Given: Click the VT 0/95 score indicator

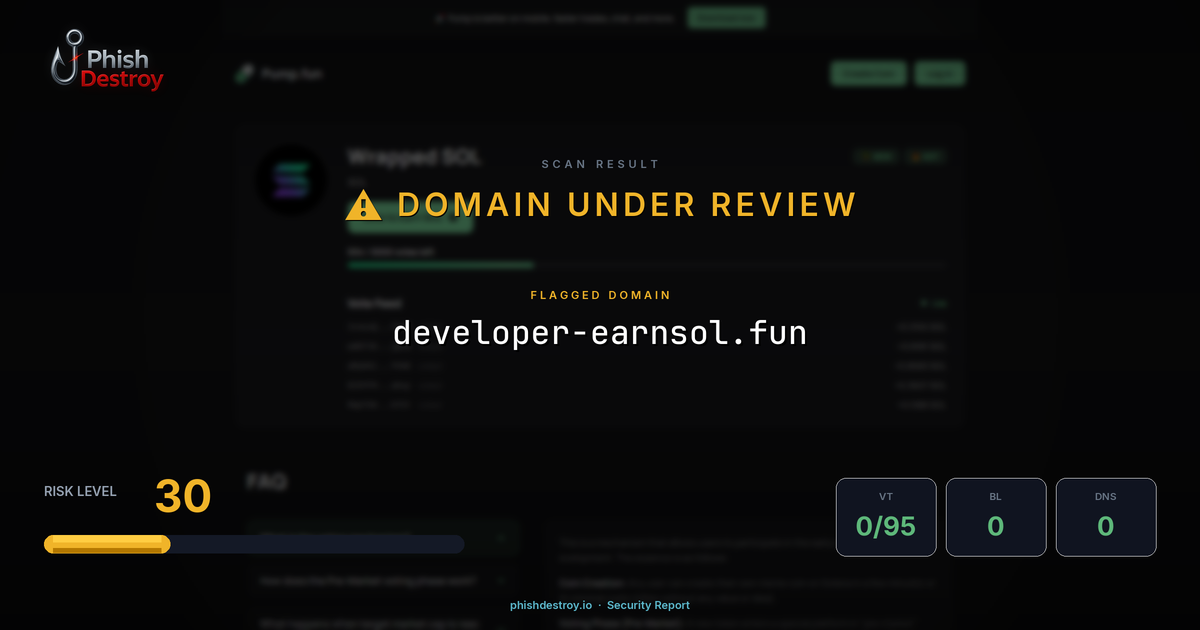Looking at the screenshot, I should [x=886, y=517].
